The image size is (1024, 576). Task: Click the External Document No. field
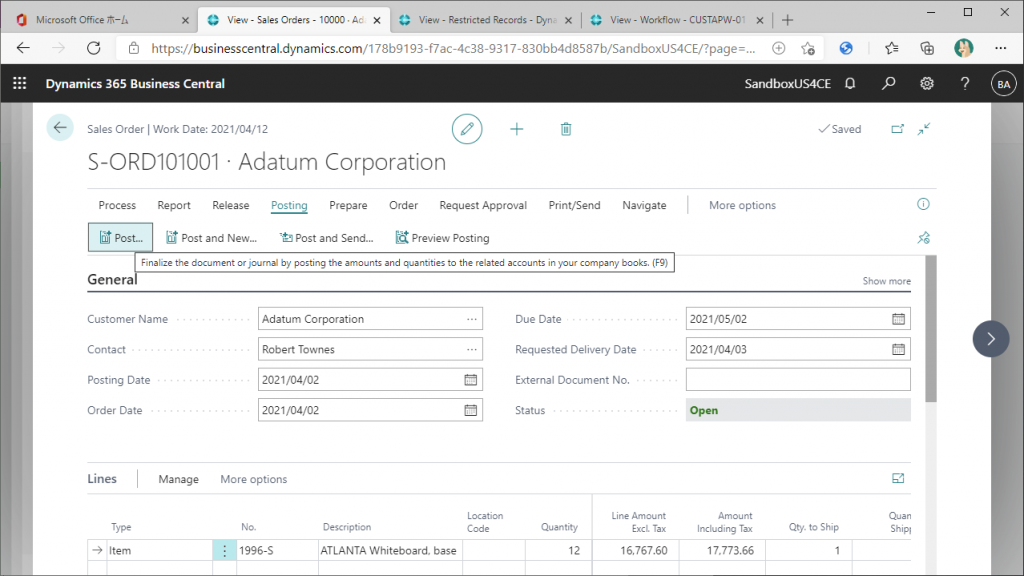[x=798, y=380]
